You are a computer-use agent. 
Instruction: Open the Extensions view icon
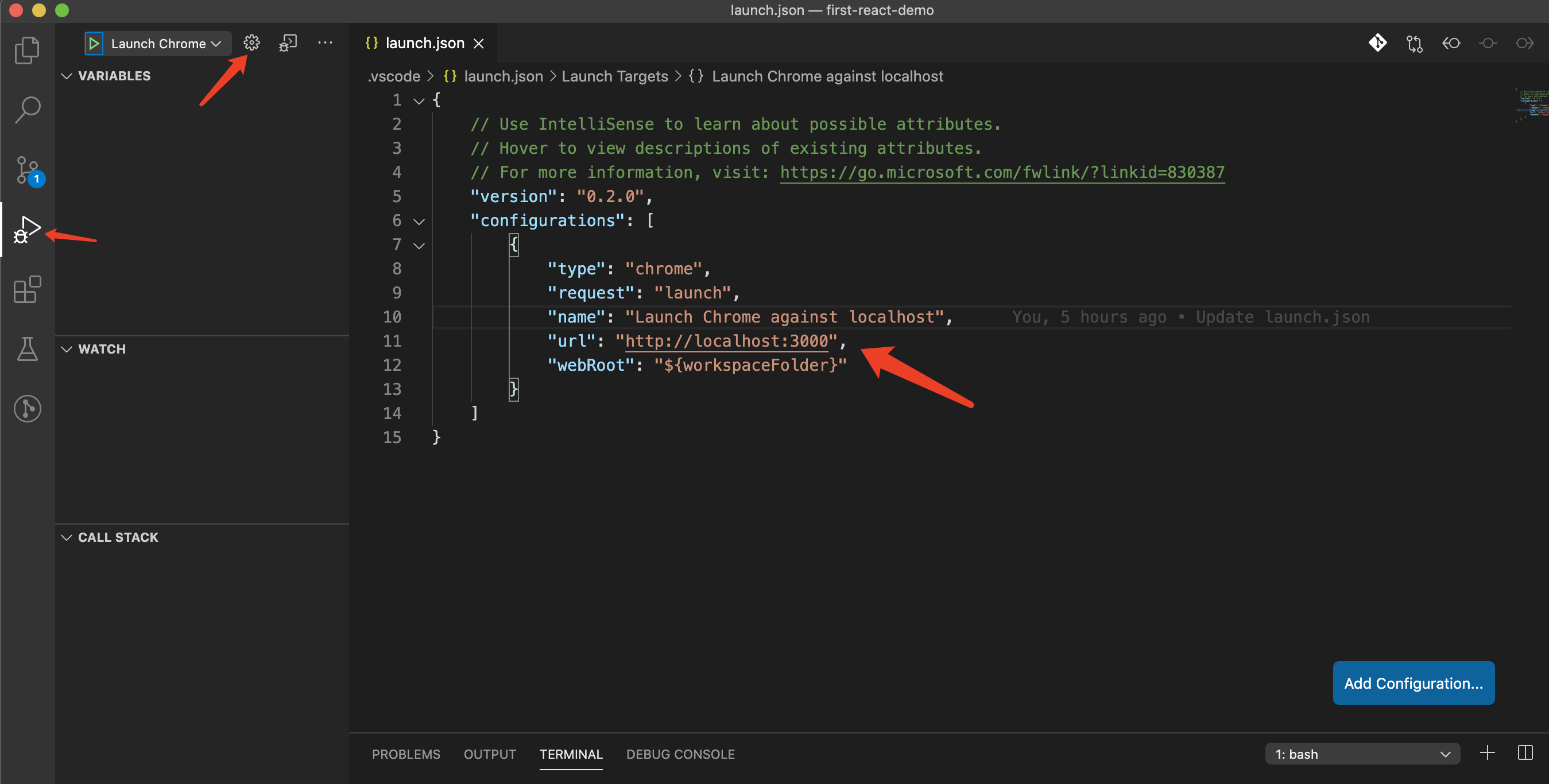click(x=27, y=290)
